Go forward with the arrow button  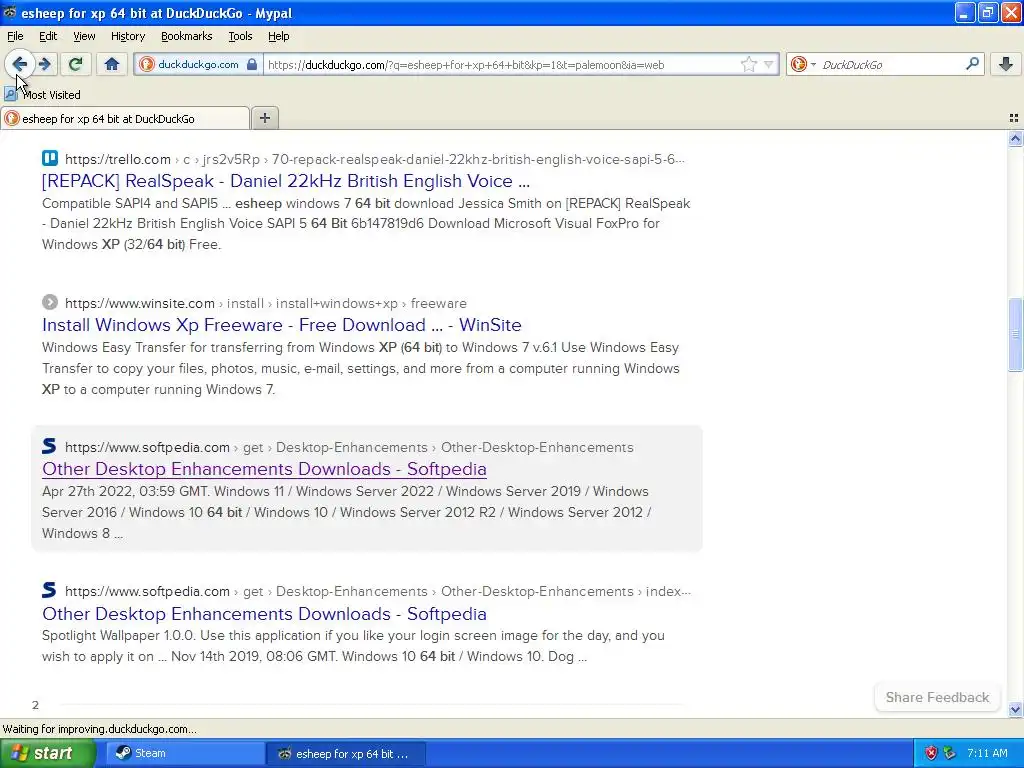pos(45,64)
